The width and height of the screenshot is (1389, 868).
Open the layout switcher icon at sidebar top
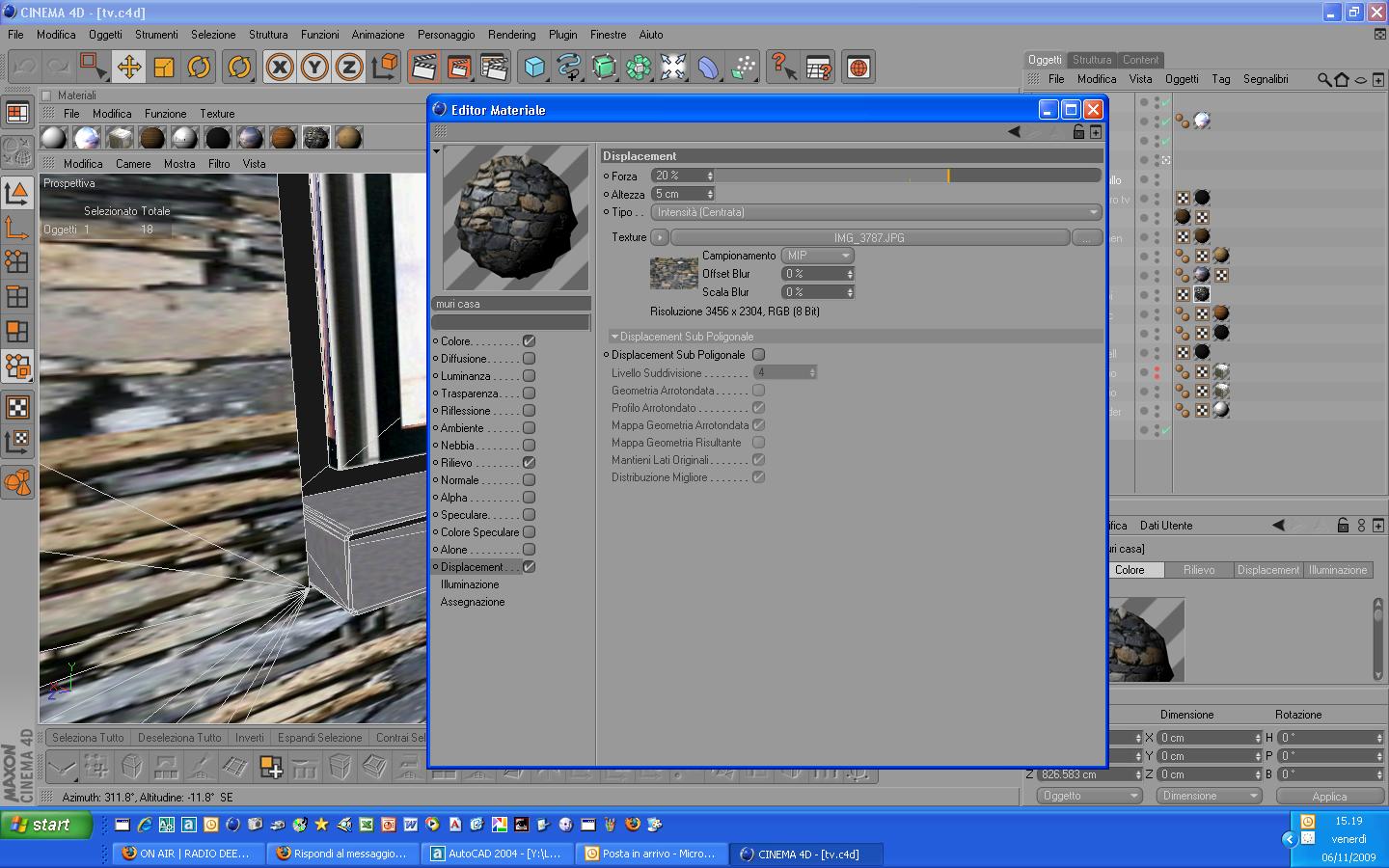[x=17, y=113]
